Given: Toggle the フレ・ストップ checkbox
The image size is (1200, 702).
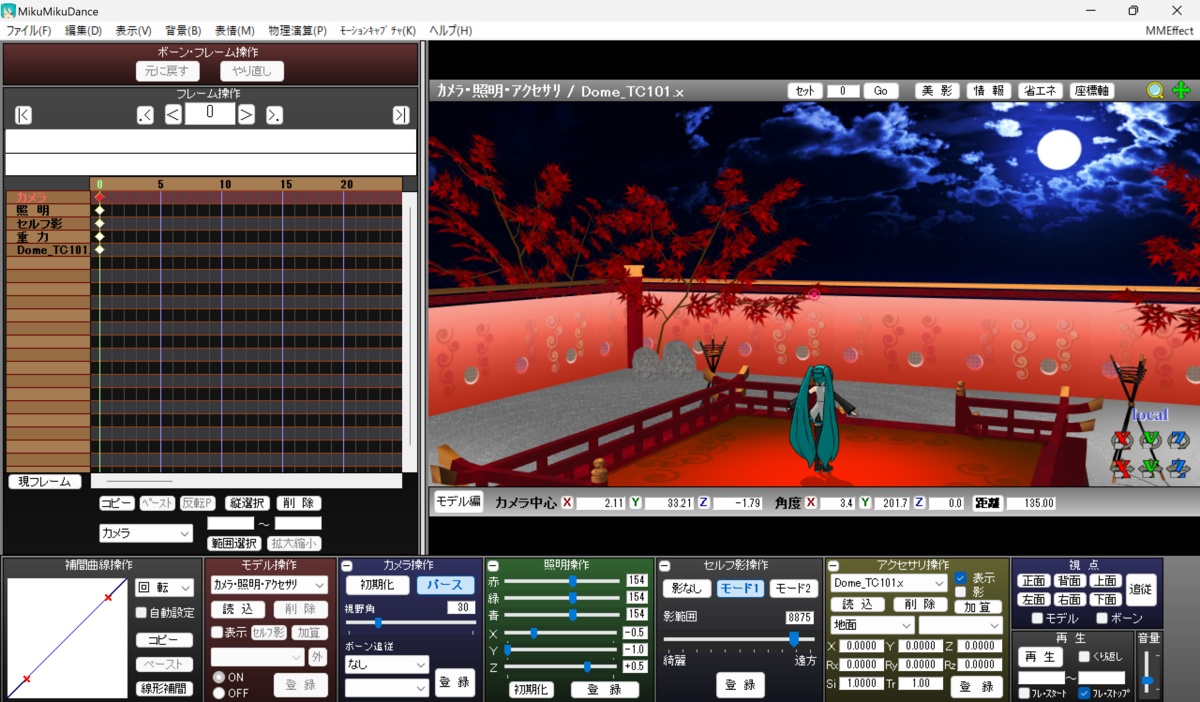Looking at the screenshot, I should click(1084, 693).
